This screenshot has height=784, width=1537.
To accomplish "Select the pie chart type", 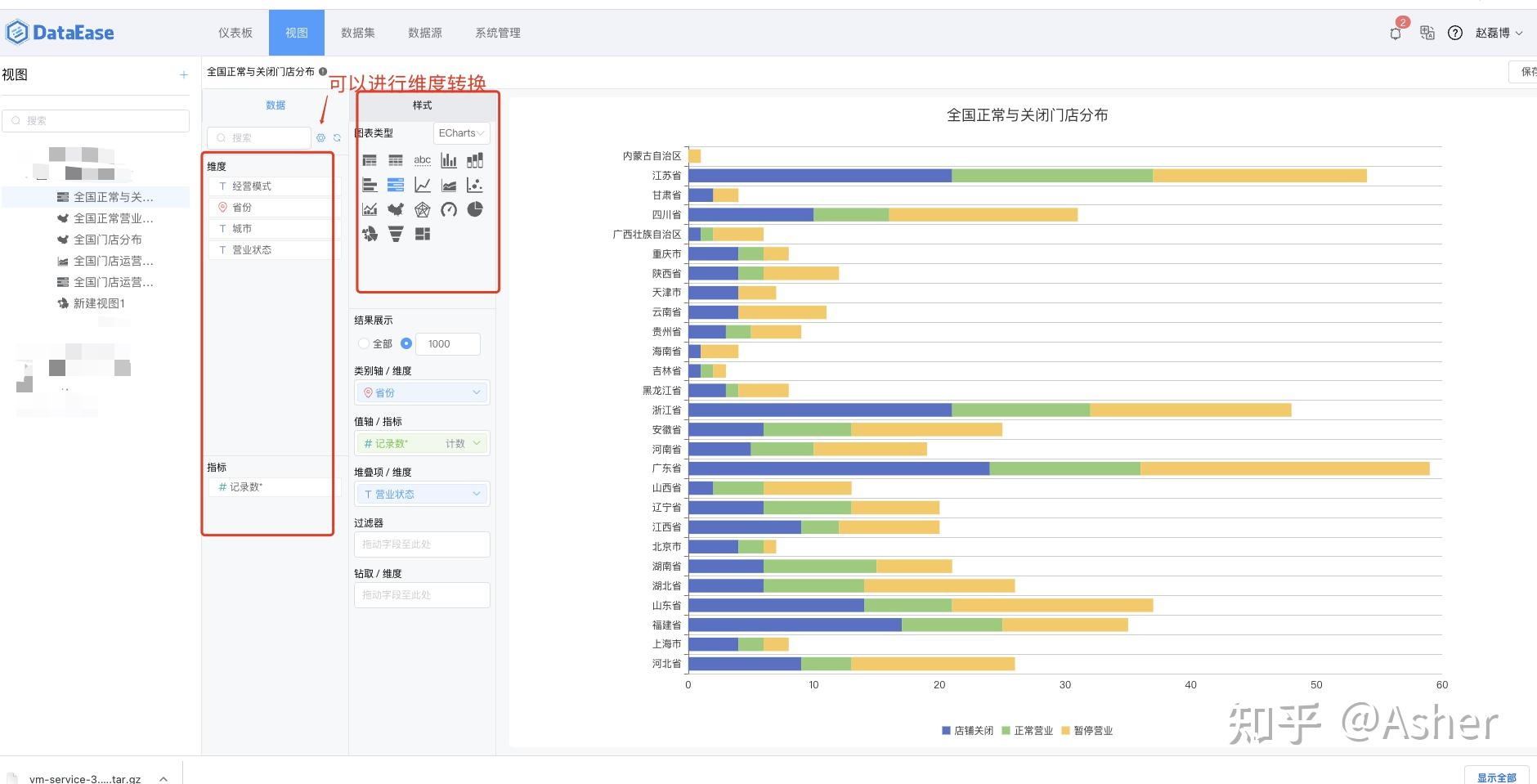I will tap(475, 209).
